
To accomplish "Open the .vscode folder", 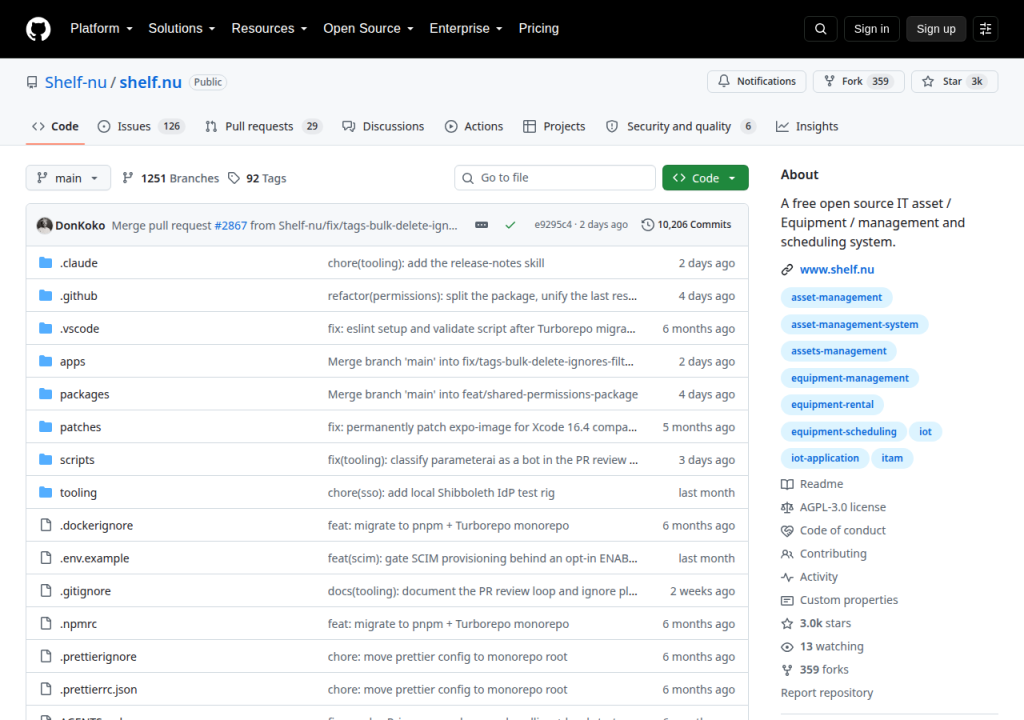I will (x=80, y=328).
